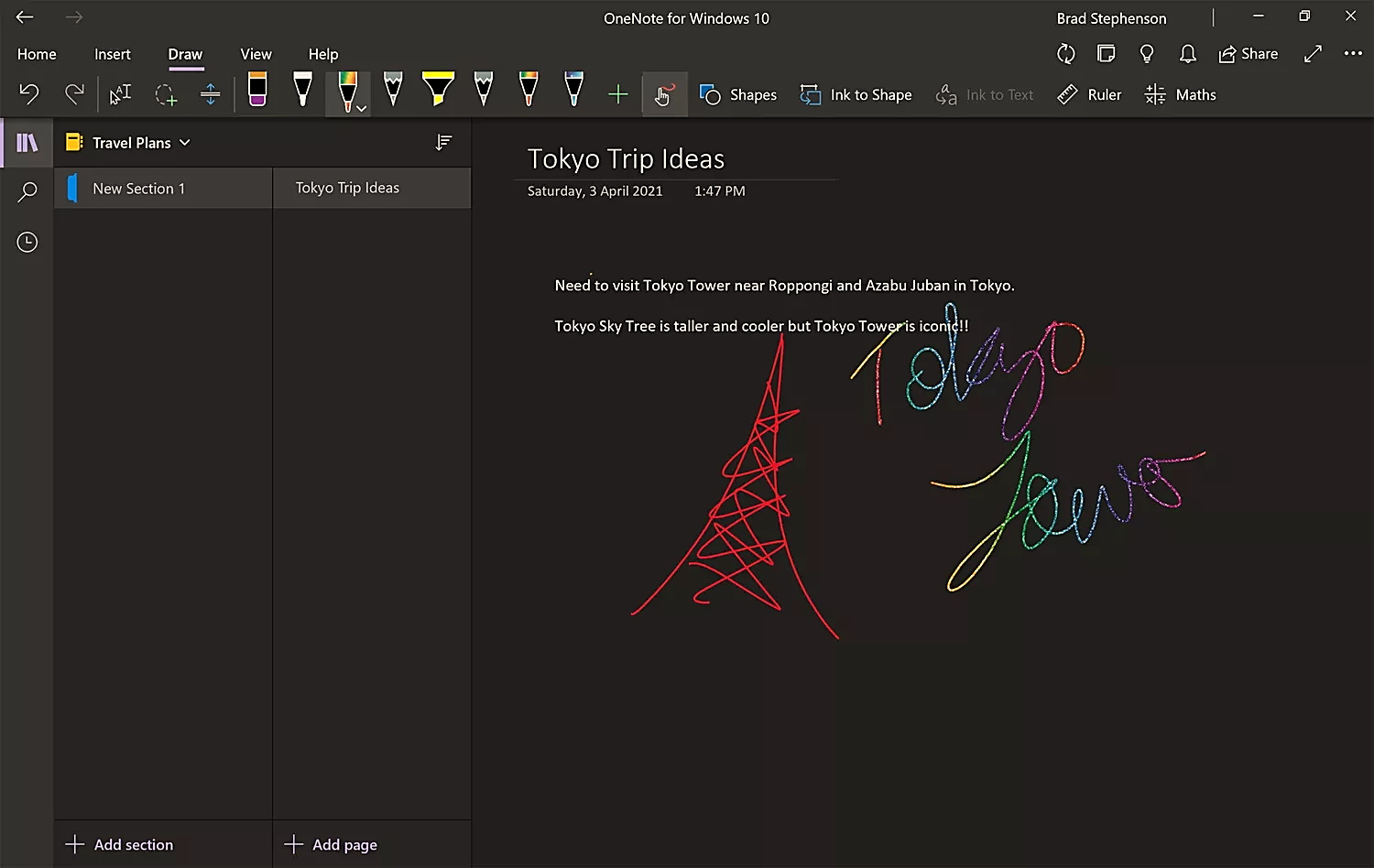Click the lightbulb Tell Me icon
Image resolution: width=1374 pixels, height=868 pixels.
[1147, 54]
